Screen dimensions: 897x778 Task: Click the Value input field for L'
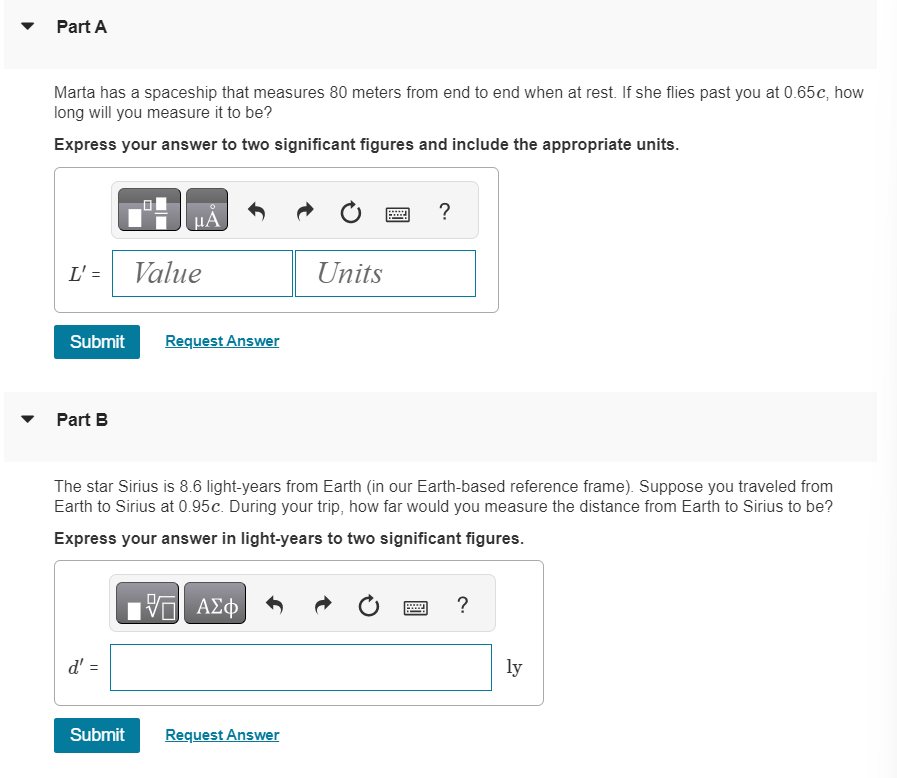(x=202, y=273)
